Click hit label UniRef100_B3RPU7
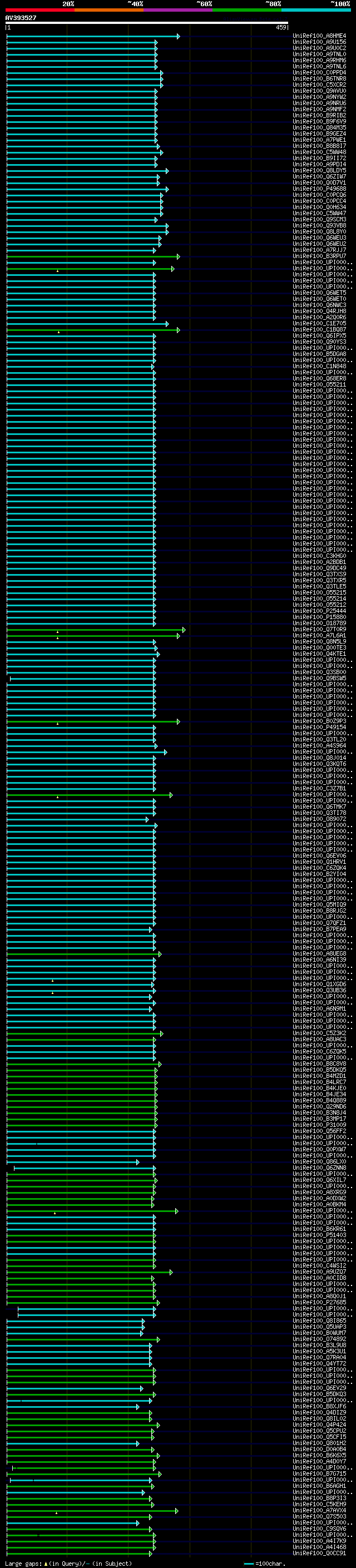 [319, 256]
